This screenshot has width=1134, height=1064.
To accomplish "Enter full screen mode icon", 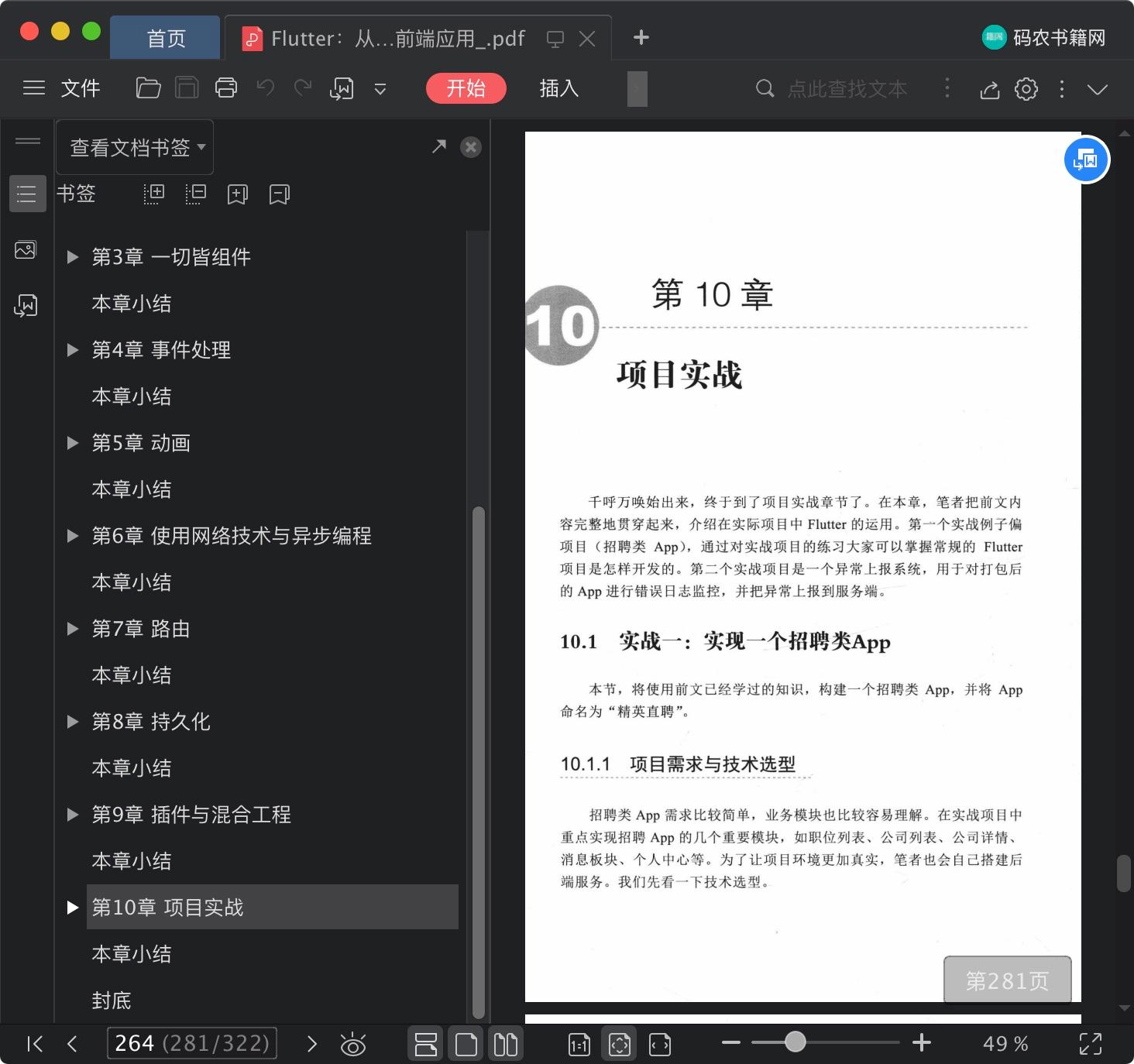I will click(1091, 1044).
